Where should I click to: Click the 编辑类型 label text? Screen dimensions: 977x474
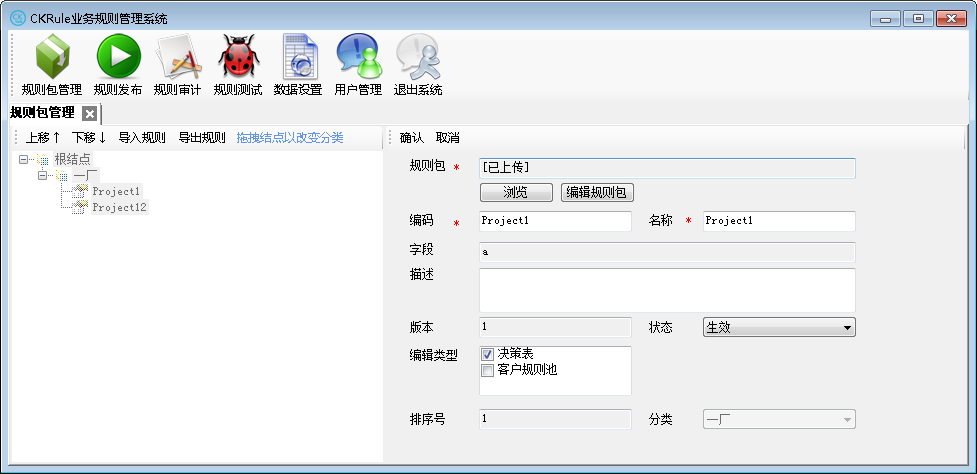click(x=434, y=356)
